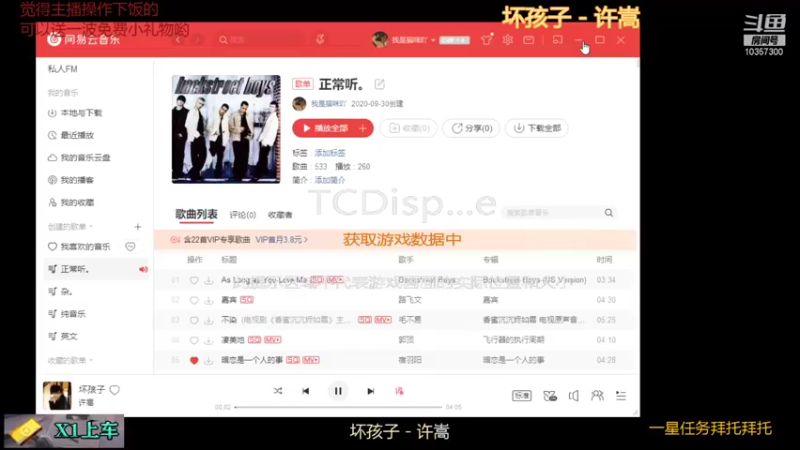Add a new playlist with plus icon

pos(137,227)
